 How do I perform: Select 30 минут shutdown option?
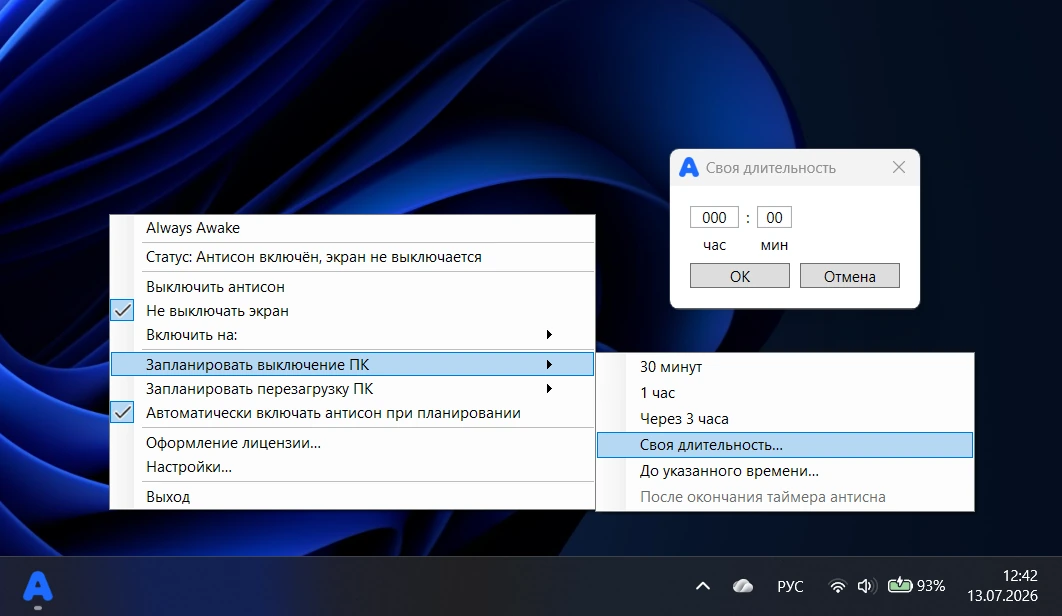click(785, 367)
